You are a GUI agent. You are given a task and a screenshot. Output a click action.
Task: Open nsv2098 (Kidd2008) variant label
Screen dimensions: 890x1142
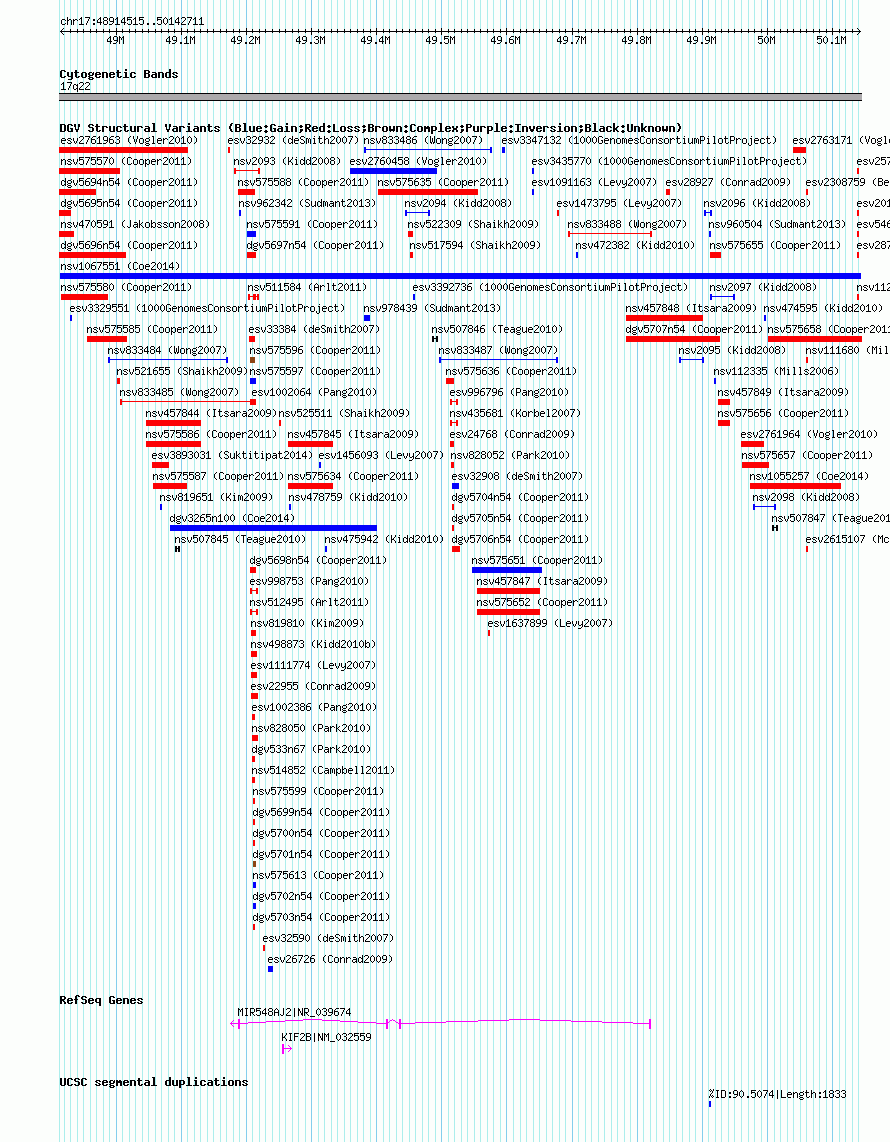tap(806, 497)
